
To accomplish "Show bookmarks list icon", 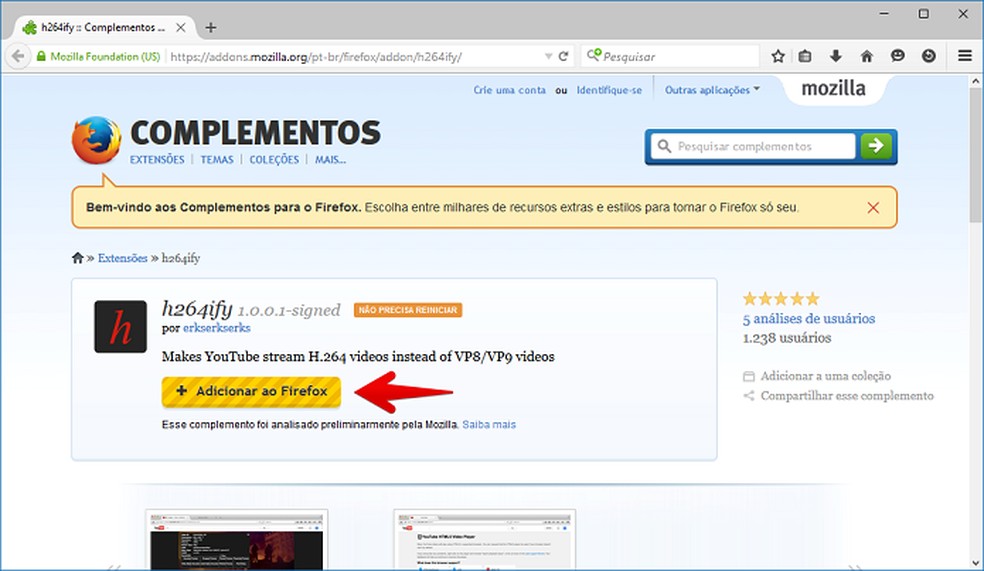I will coord(805,56).
